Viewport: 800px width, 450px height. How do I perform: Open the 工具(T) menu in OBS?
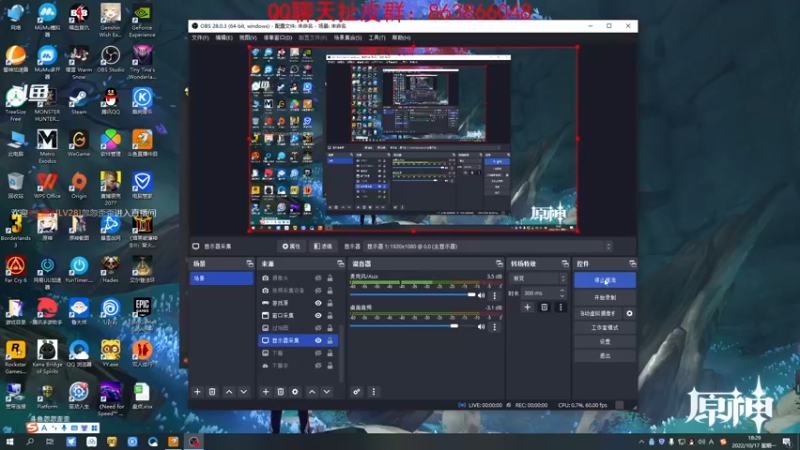[377, 38]
